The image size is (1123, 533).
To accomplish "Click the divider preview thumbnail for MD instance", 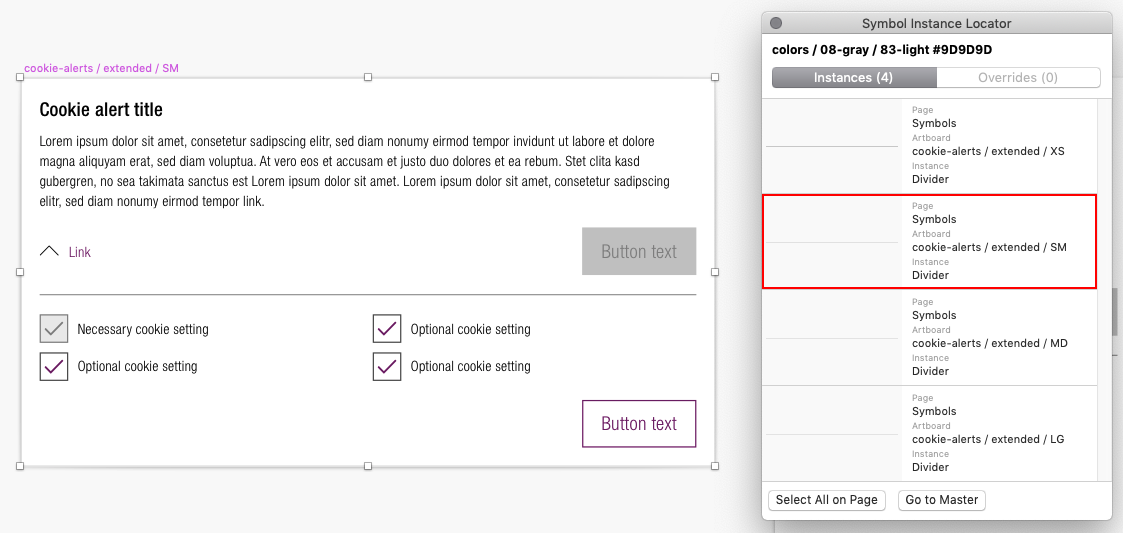I will tap(832, 338).
